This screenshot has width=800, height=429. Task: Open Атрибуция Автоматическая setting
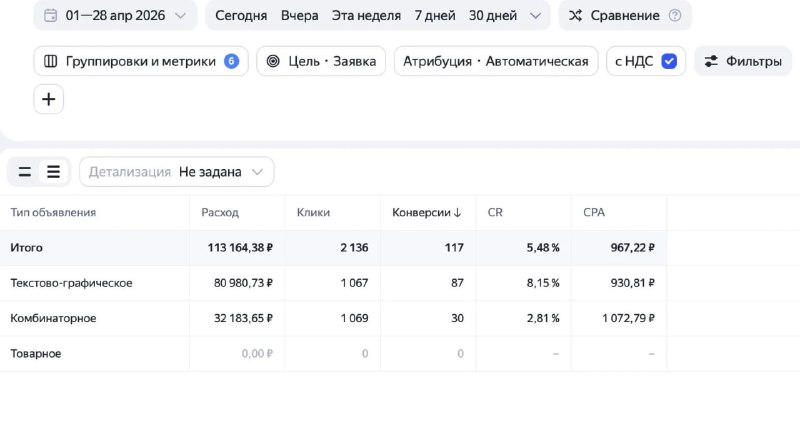tap(495, 61)
